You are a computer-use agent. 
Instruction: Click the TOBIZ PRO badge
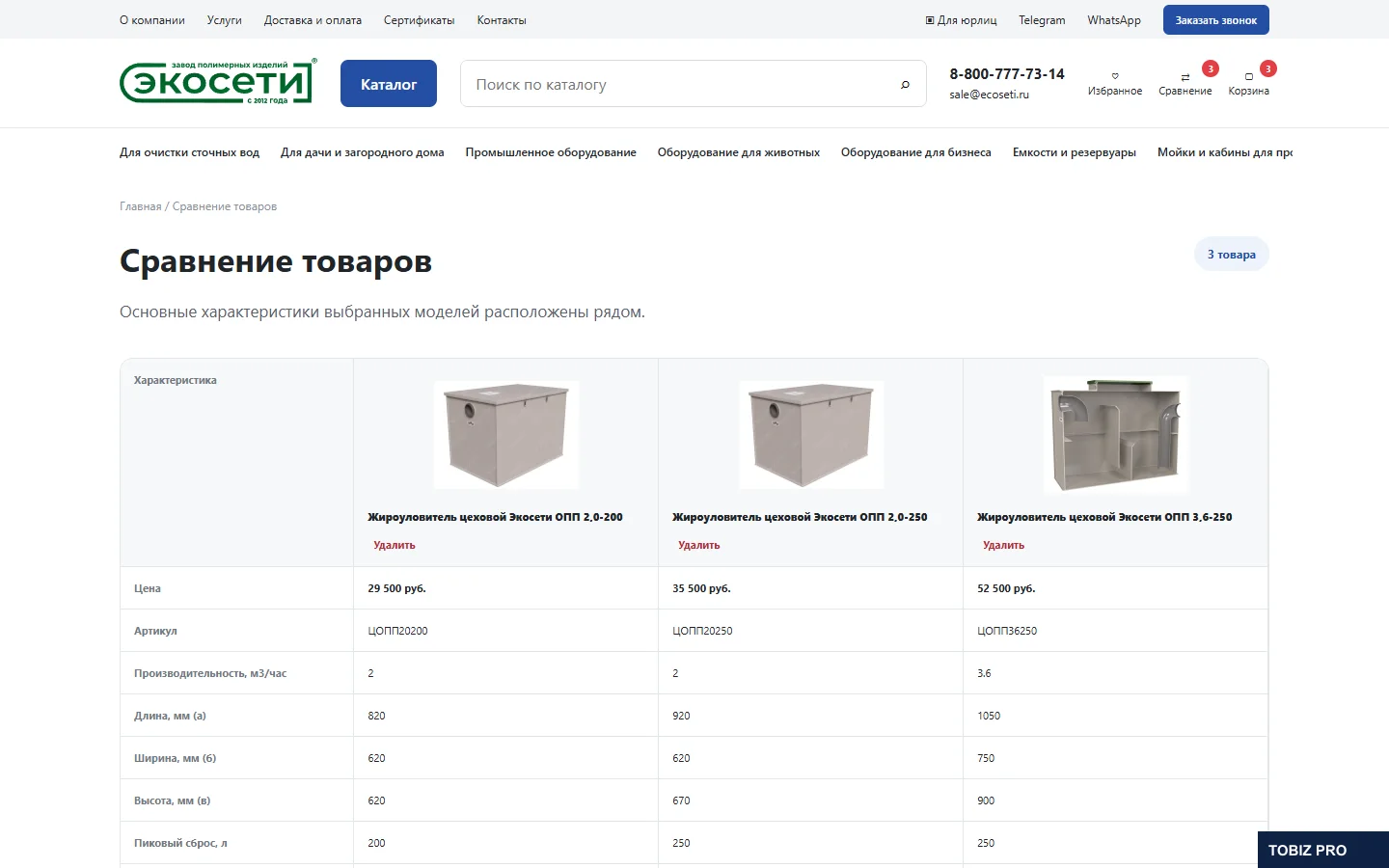coord(1323,850)
